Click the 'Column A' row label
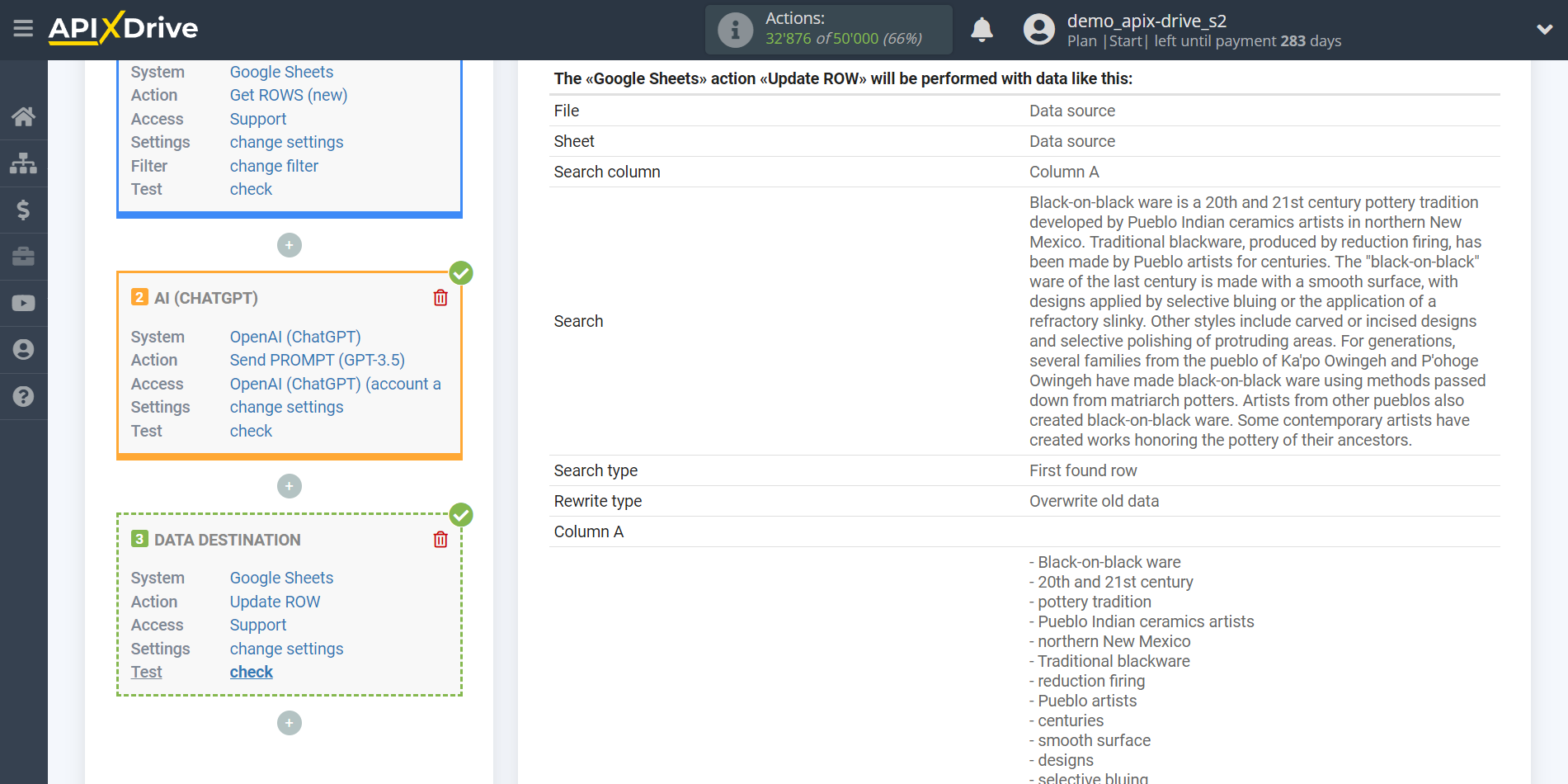Image resolution: width=1568 pixels, height=784 pixels. (589, 531)
